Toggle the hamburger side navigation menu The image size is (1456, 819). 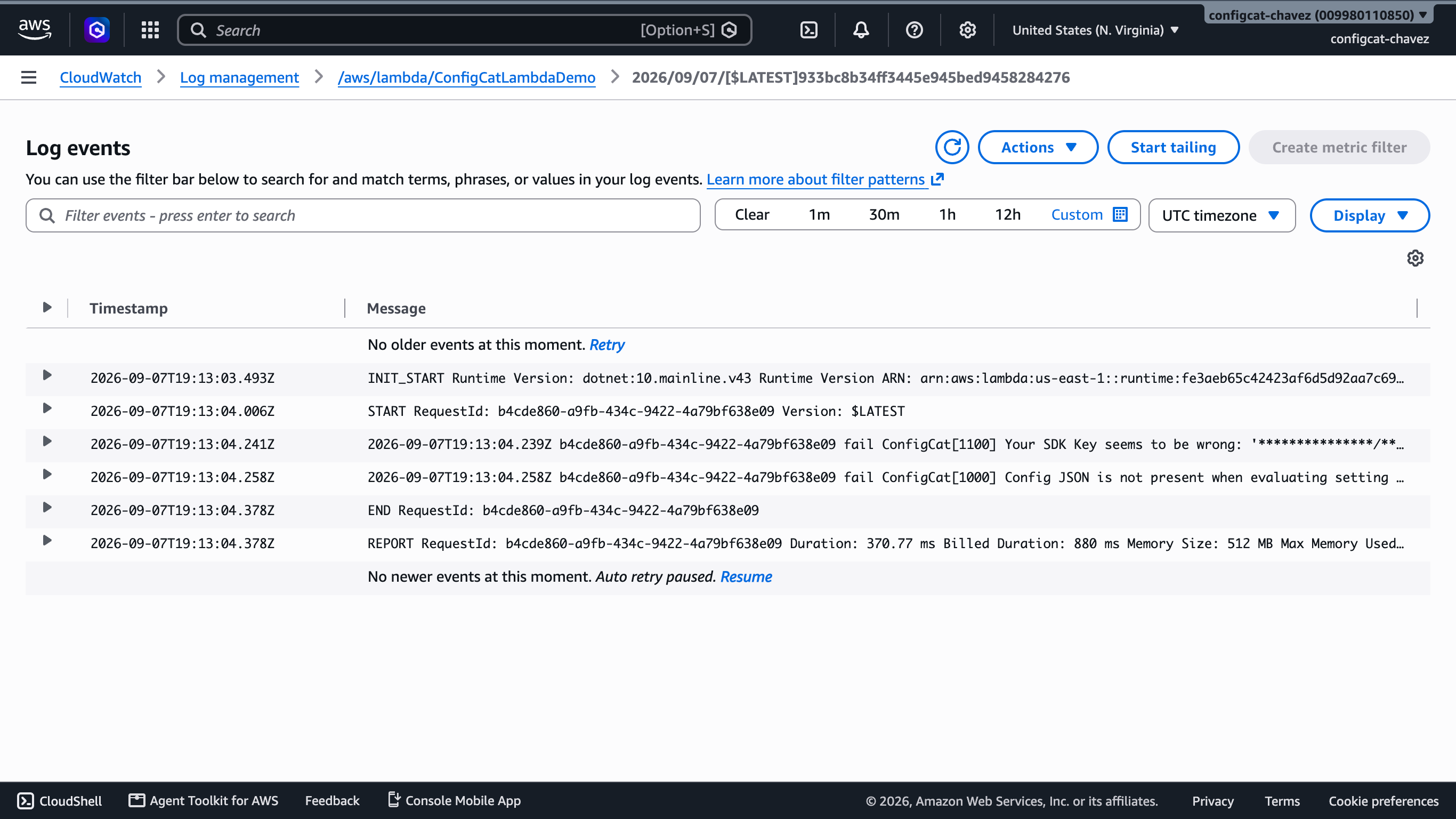coord(29,77)
